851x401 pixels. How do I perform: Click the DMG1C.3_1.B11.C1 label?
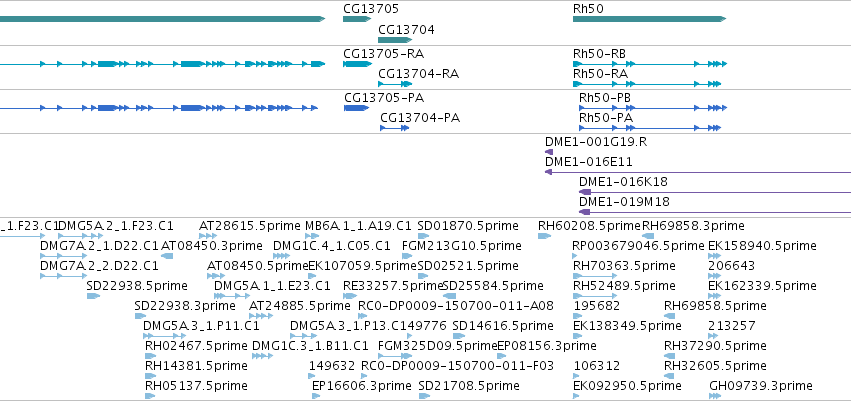(x=310, y=346)
